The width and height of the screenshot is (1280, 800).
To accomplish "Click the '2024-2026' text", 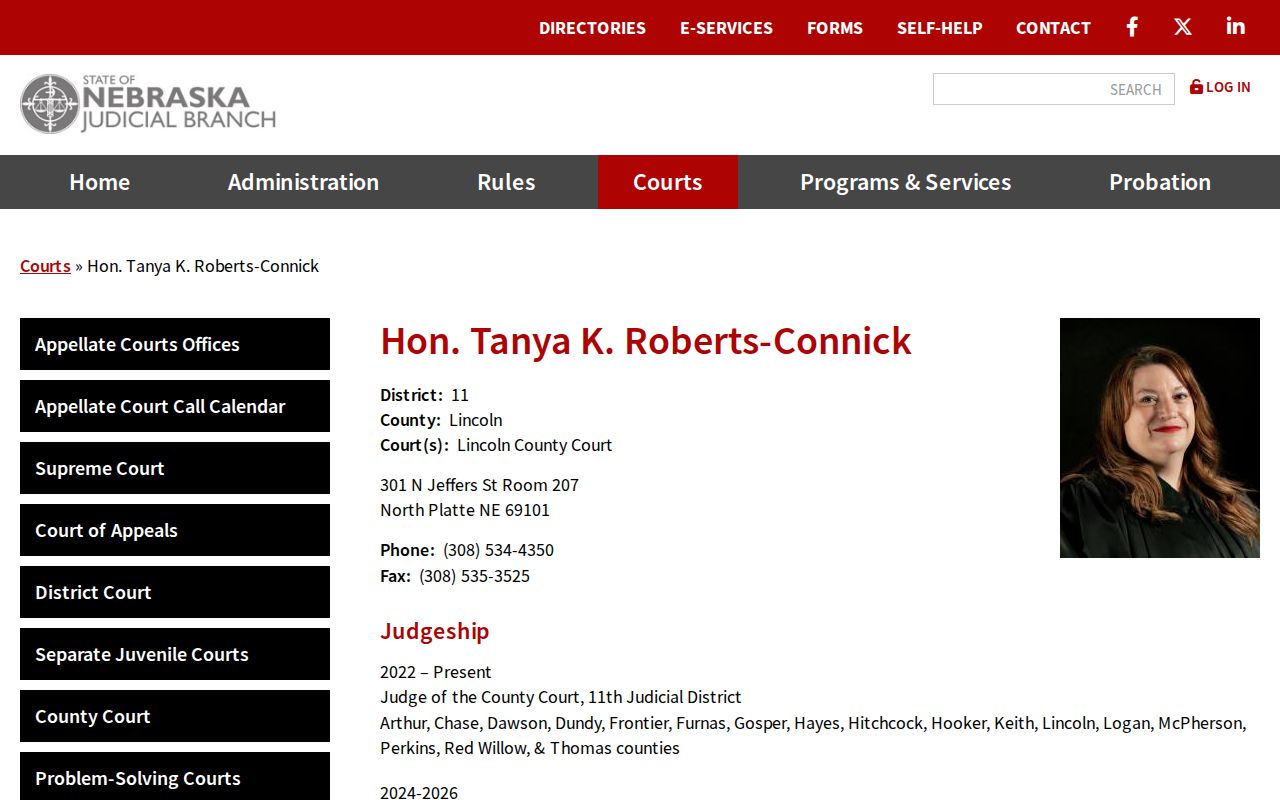I will [419, 792].
